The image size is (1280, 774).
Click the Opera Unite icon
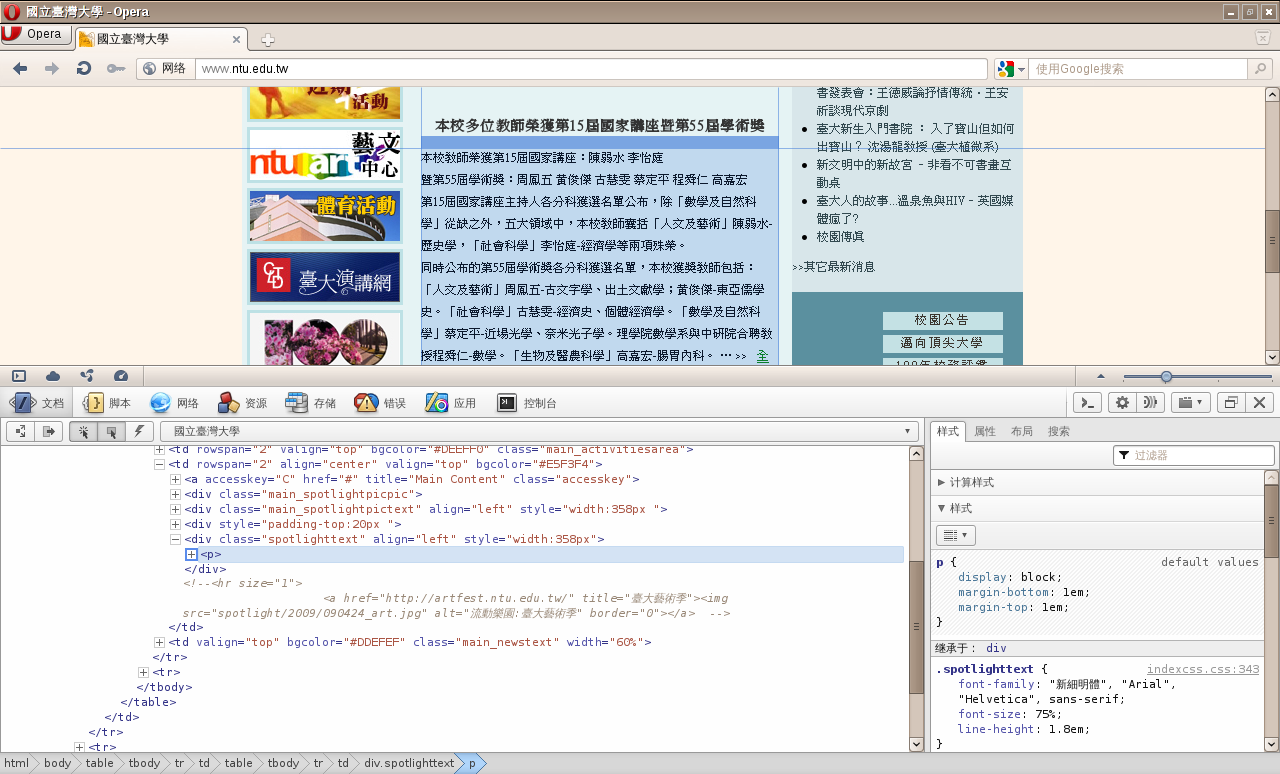[x=87, y=376]
